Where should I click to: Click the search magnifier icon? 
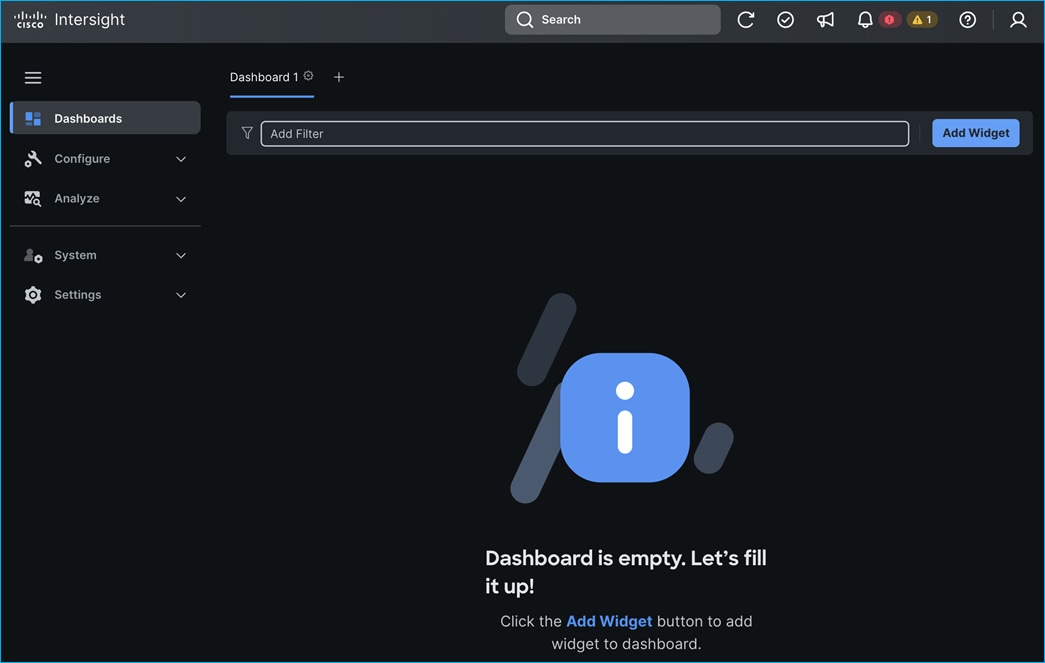click(x=524, y=20)
